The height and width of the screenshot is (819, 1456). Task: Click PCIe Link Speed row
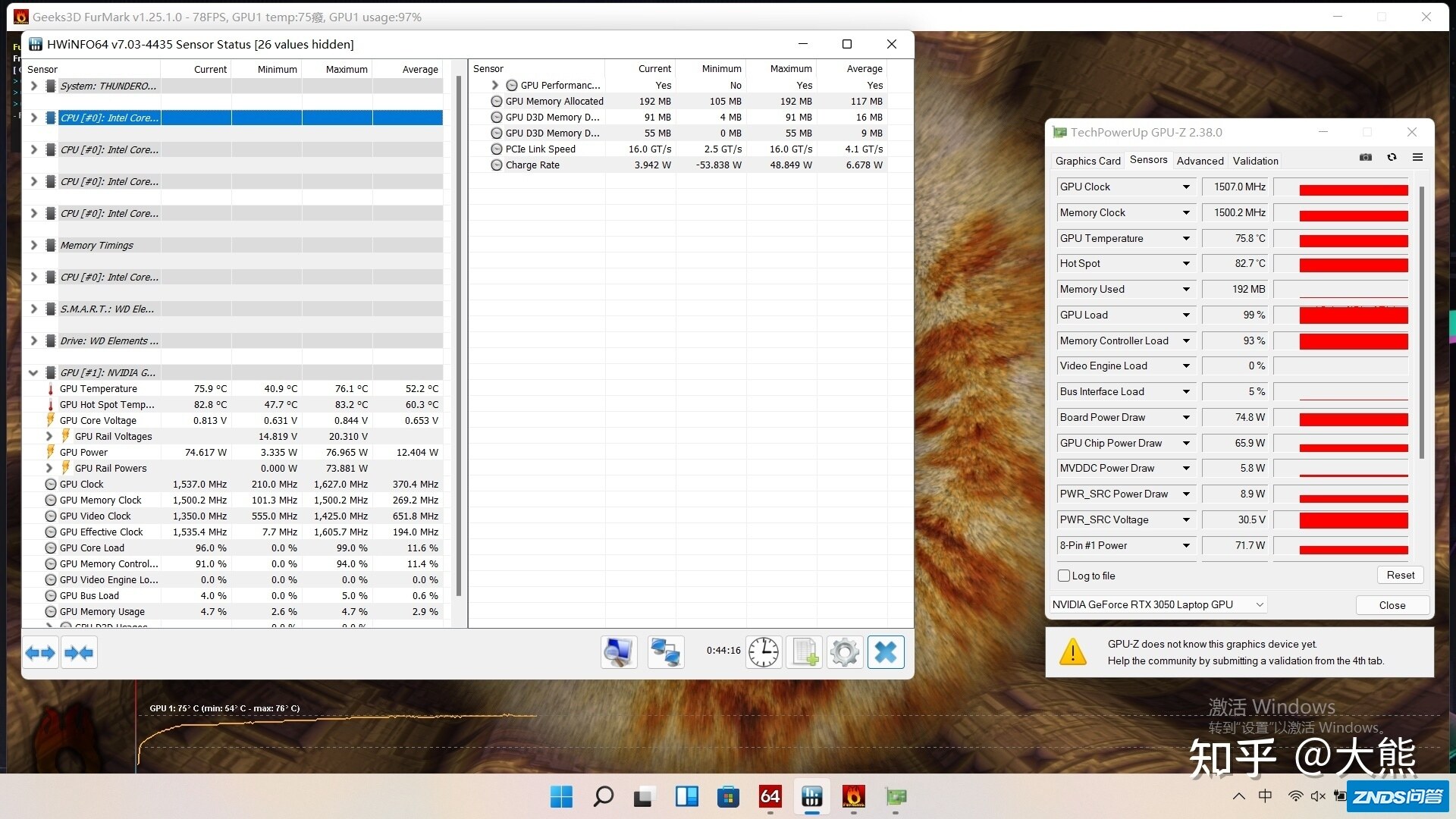(679, 149)
